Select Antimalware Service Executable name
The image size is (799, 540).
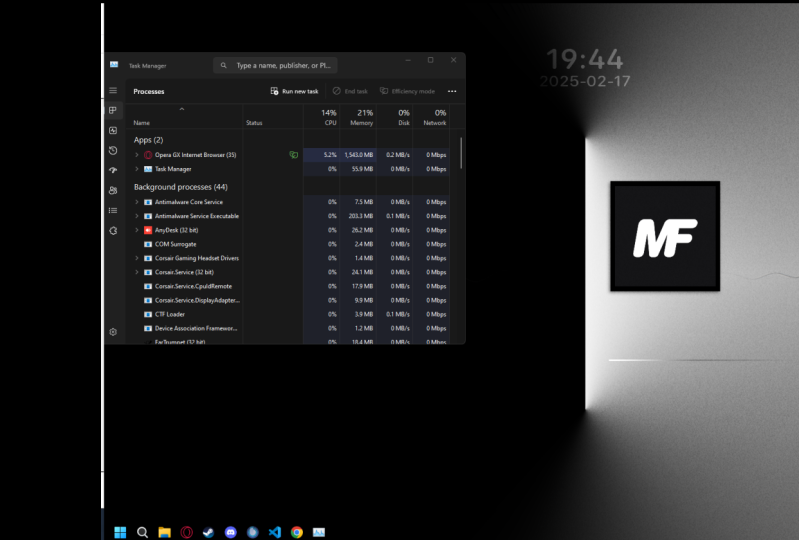pyautogui.click(x=197, y=216)
